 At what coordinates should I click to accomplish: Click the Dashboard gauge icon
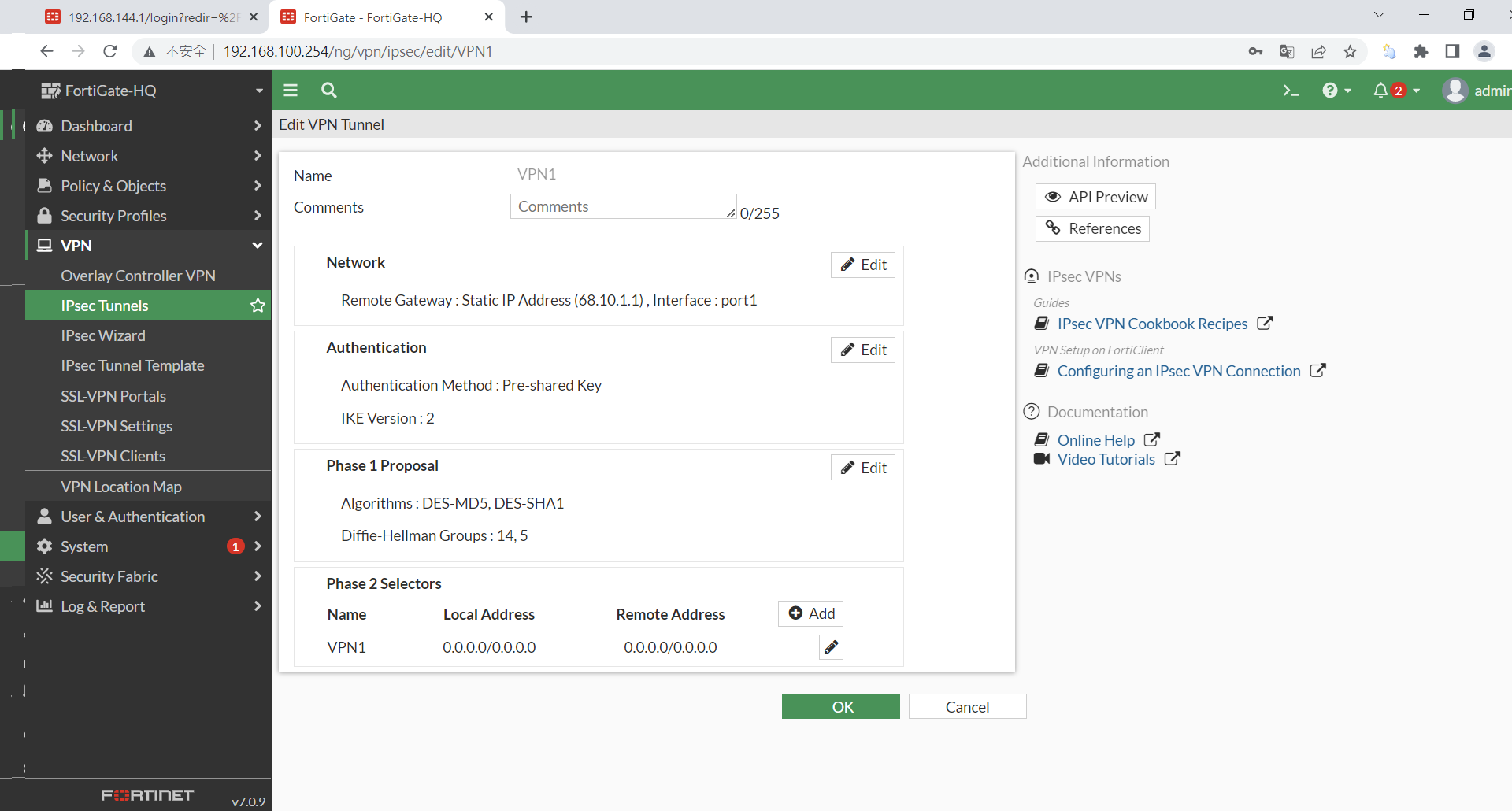[x=45, y=126]
